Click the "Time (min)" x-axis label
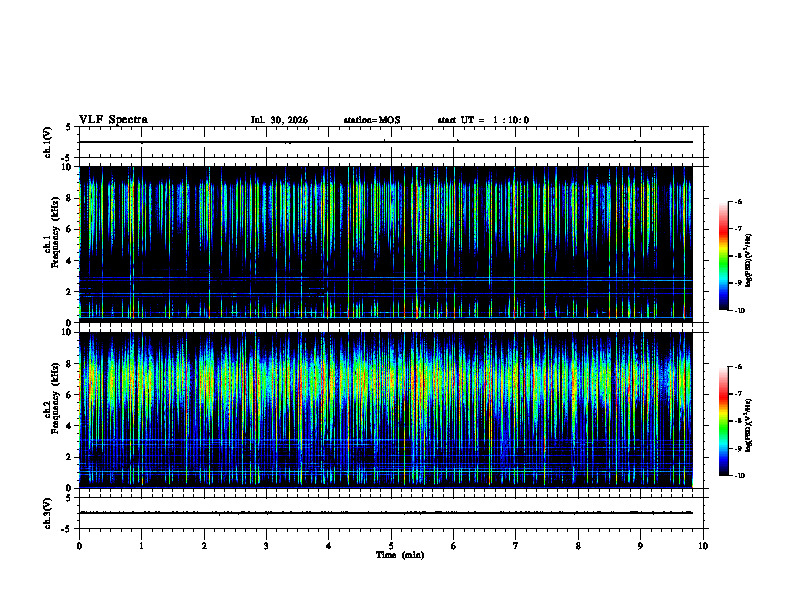792x612 pixels. click(x=400, y=555)
